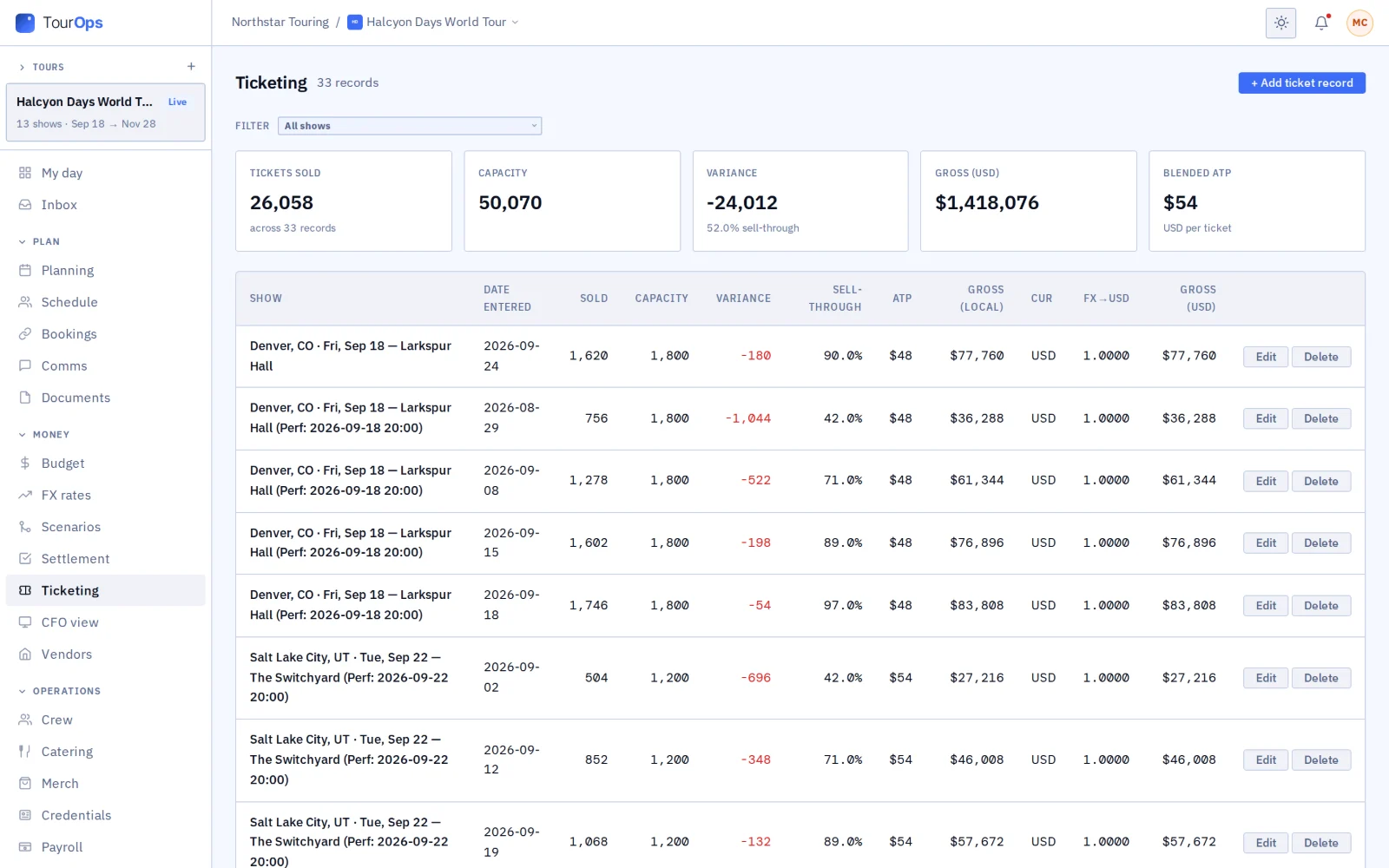Open the Settlement page
This screenshot has height=868, width=1389.
[x=106, y=559]
